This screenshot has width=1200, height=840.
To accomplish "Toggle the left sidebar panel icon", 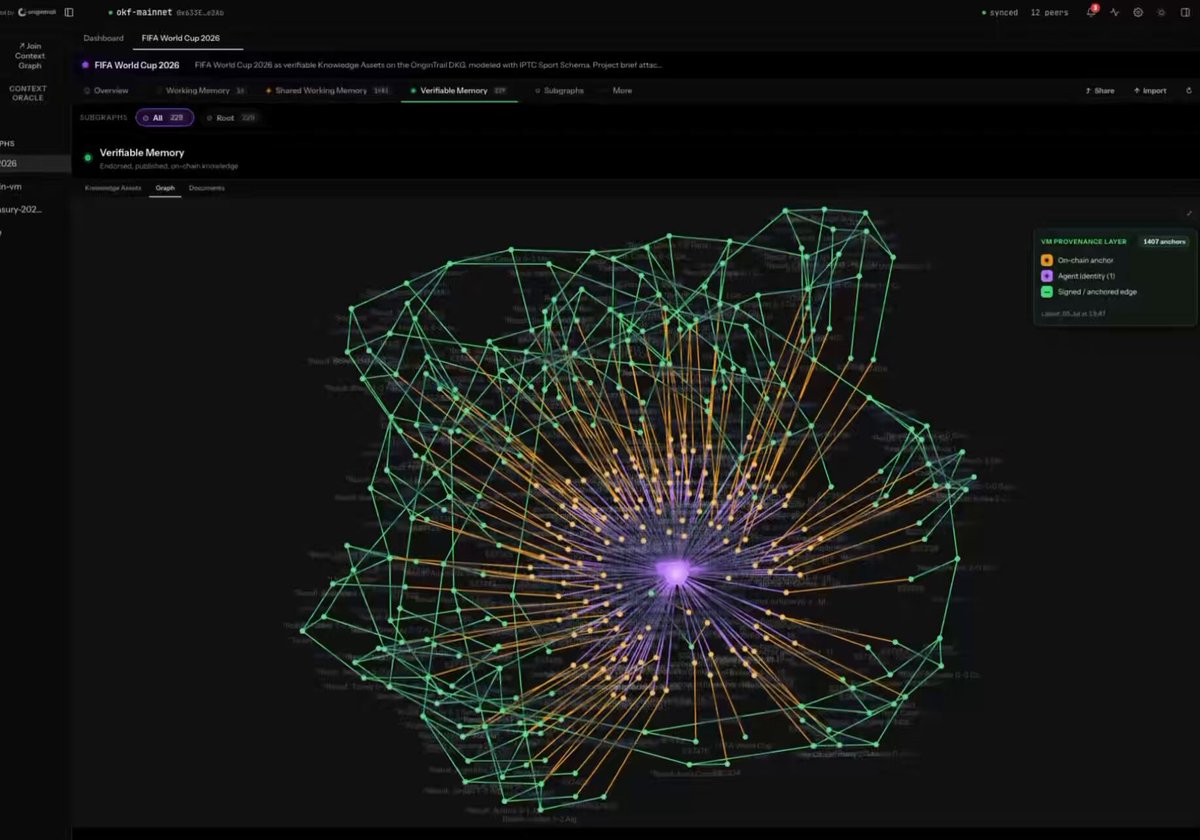I will pos(68,12).
